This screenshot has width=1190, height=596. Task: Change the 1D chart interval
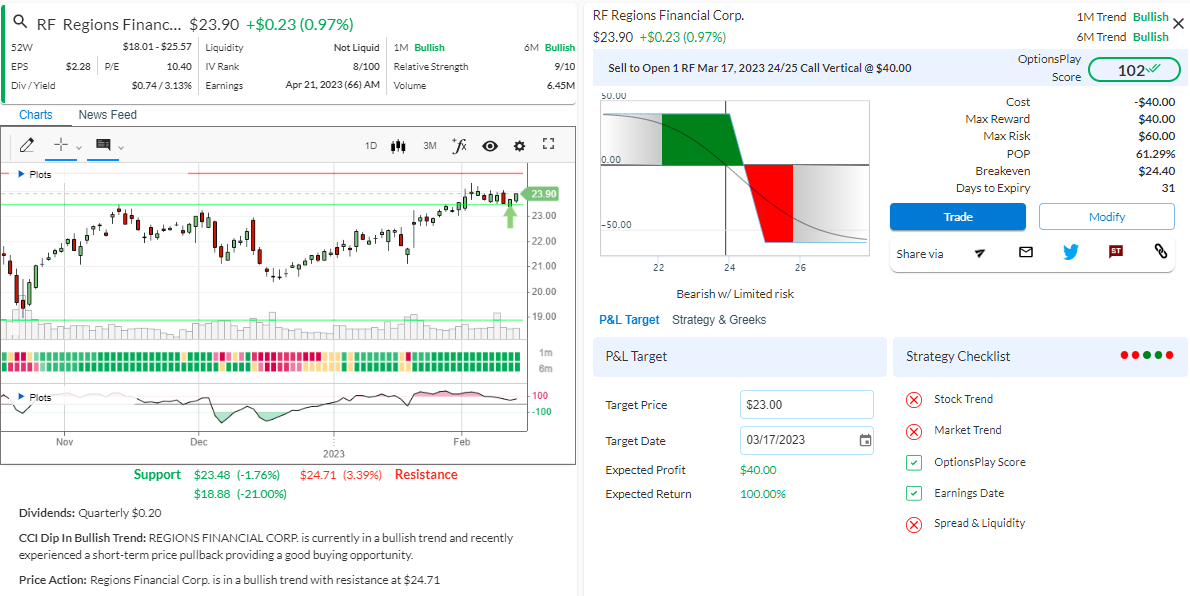371,146
